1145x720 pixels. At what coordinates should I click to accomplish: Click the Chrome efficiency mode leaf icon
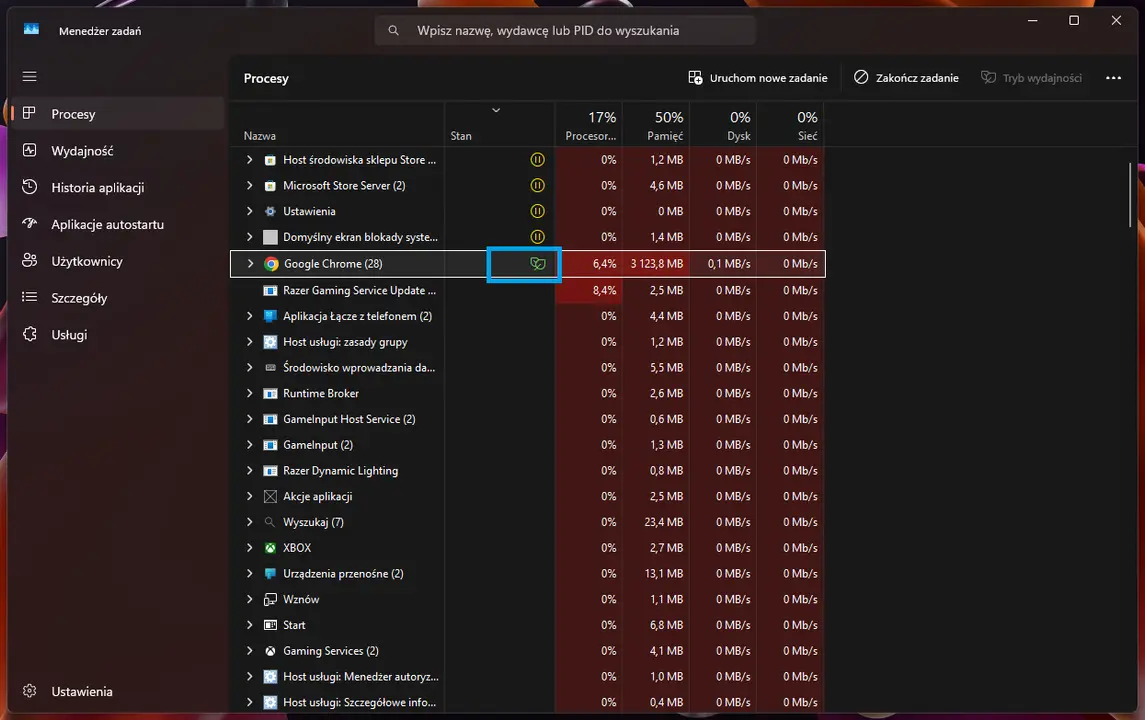(537, 264)
